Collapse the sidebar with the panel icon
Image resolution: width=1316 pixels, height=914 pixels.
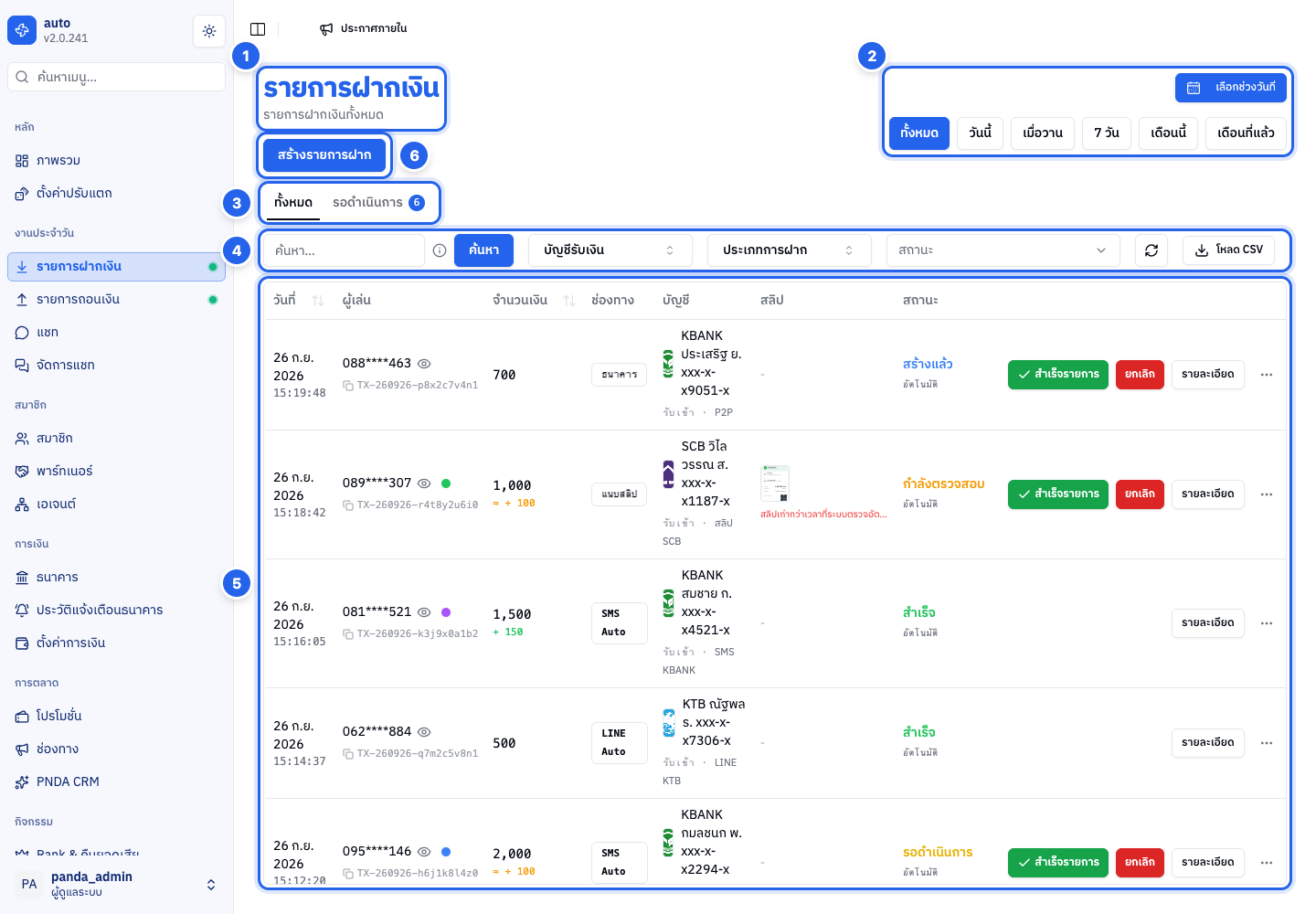coord(258,29)
